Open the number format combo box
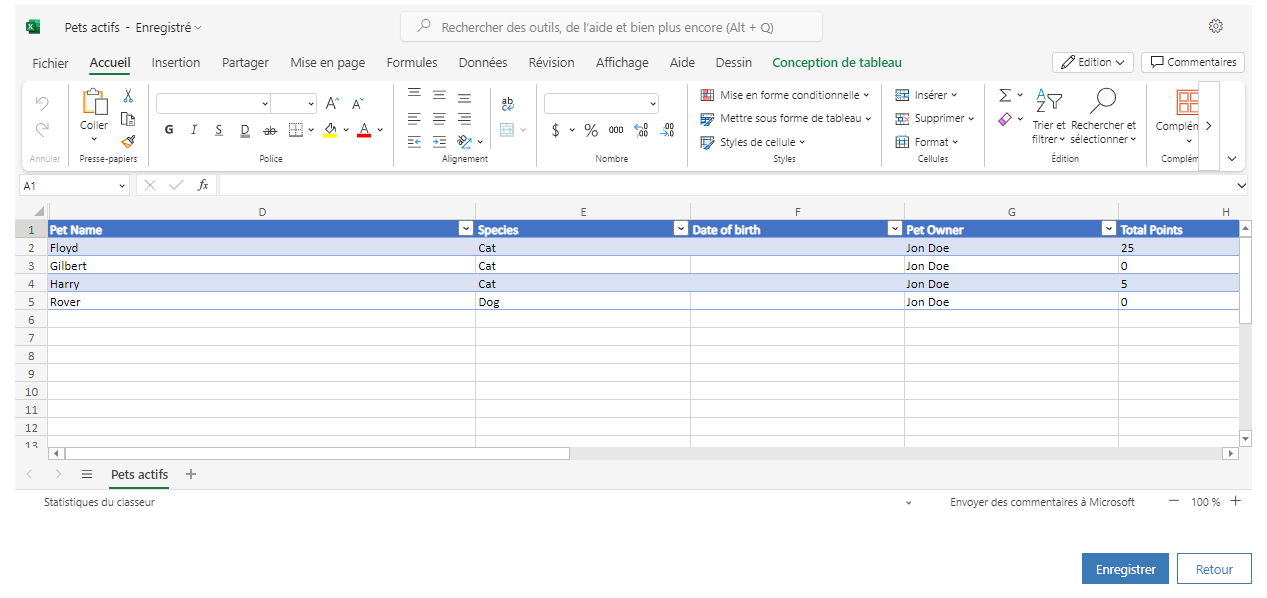The height and width of the screenshot is (598, 1267). [x=602, y=103]
